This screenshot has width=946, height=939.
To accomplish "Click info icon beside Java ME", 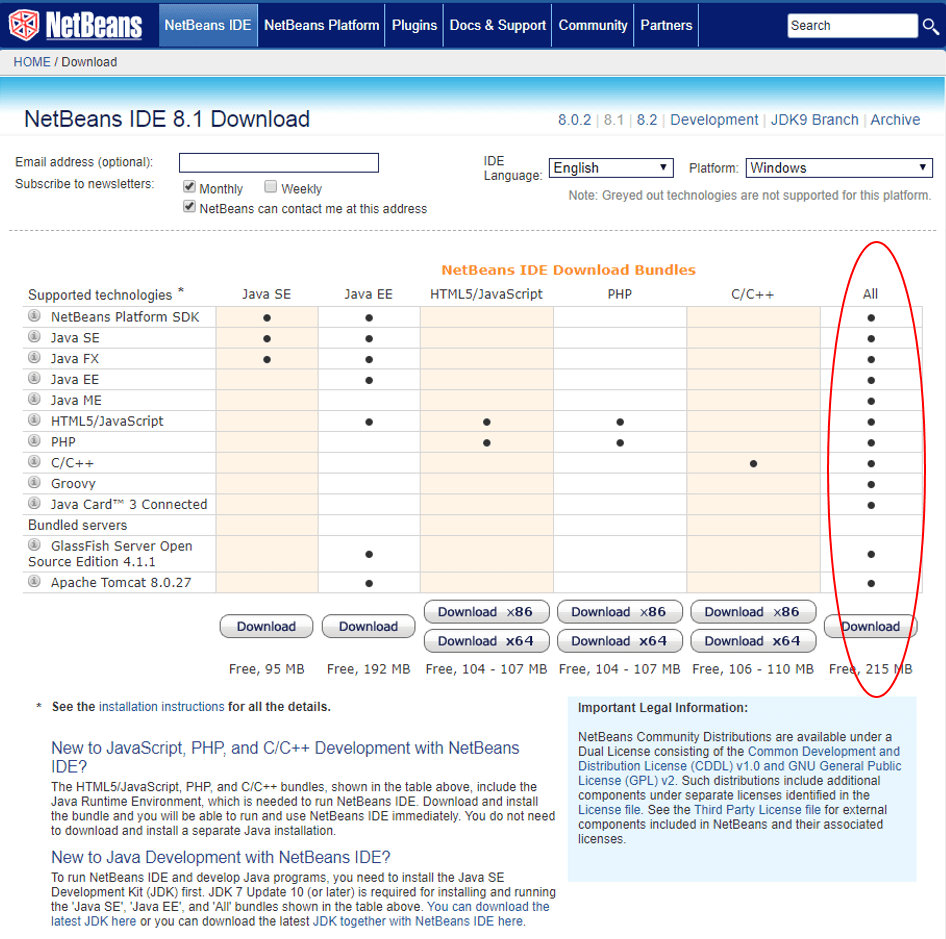I will [x=35, y=400].
